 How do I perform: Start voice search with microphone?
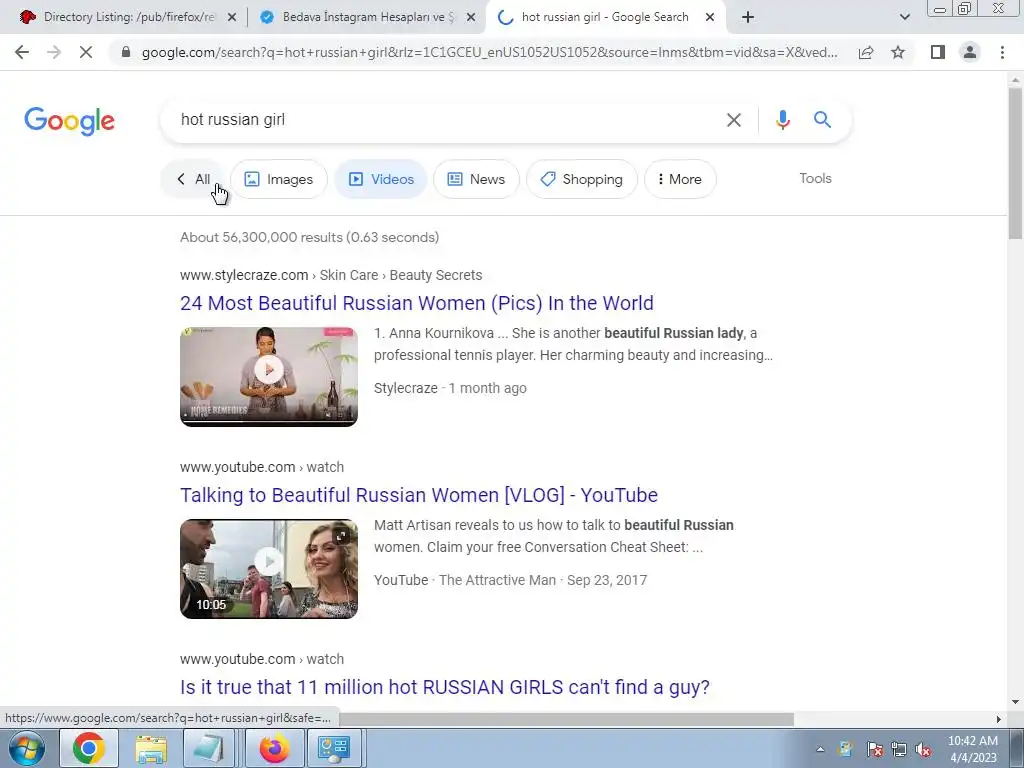click(x=782, y=120)
